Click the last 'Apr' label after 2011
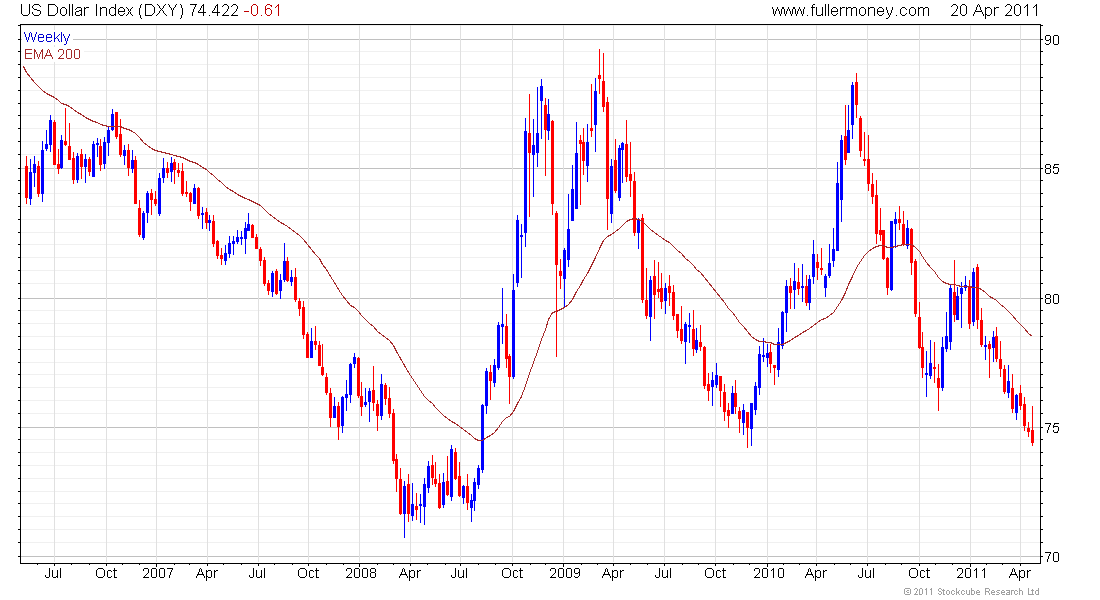Image resolution: width=1100 pixels, height=600 pixels. pos(1019,573)
